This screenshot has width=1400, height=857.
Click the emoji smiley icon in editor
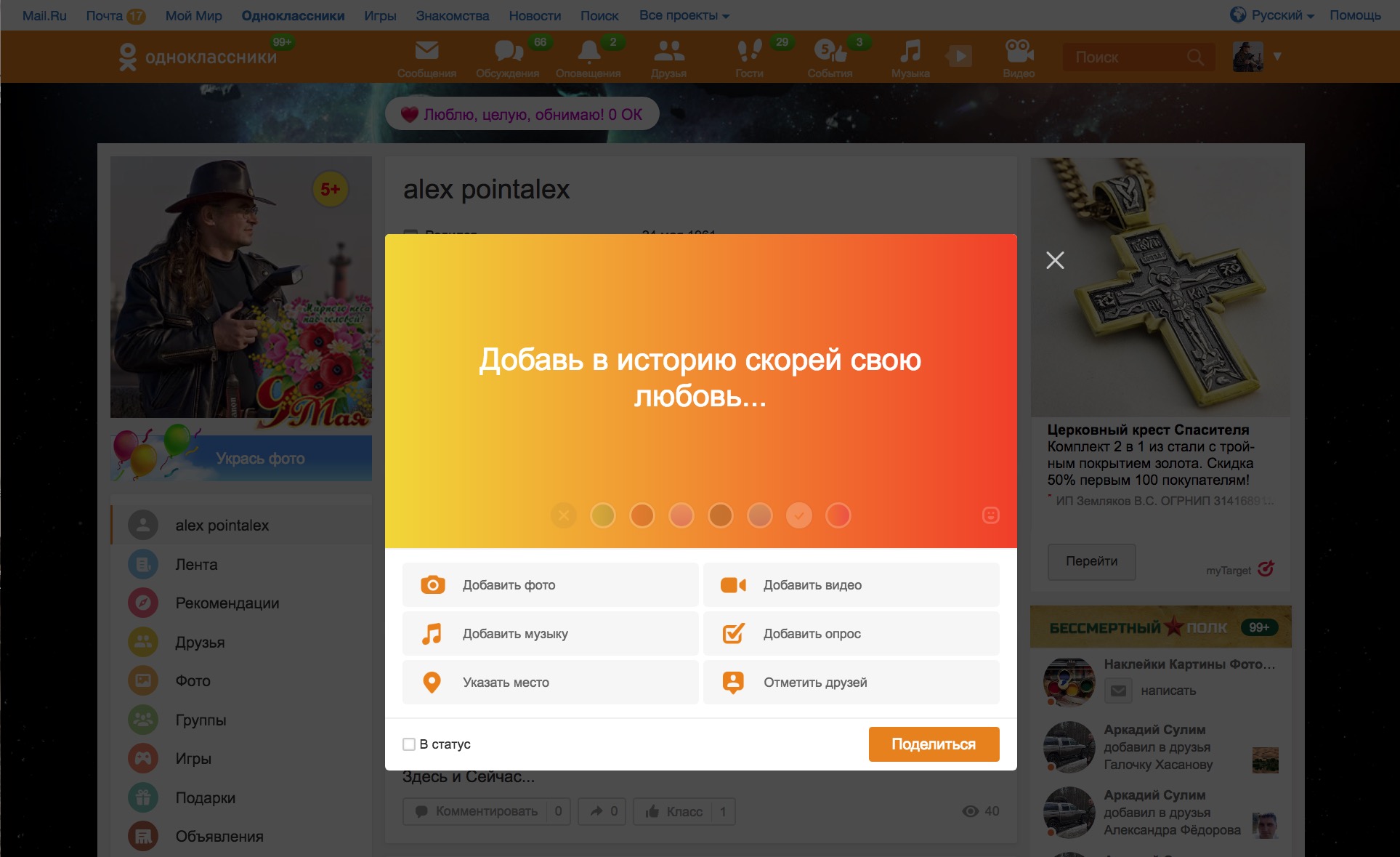click(991, 515)
